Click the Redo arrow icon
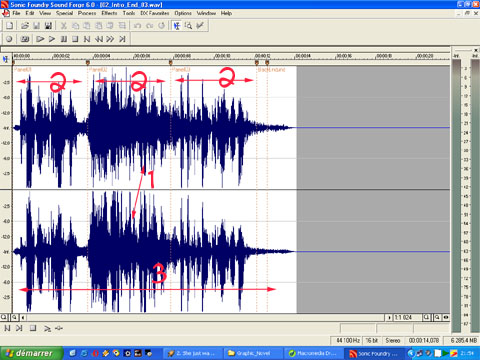This screenshot has width=480, height=360. (149, 26)
